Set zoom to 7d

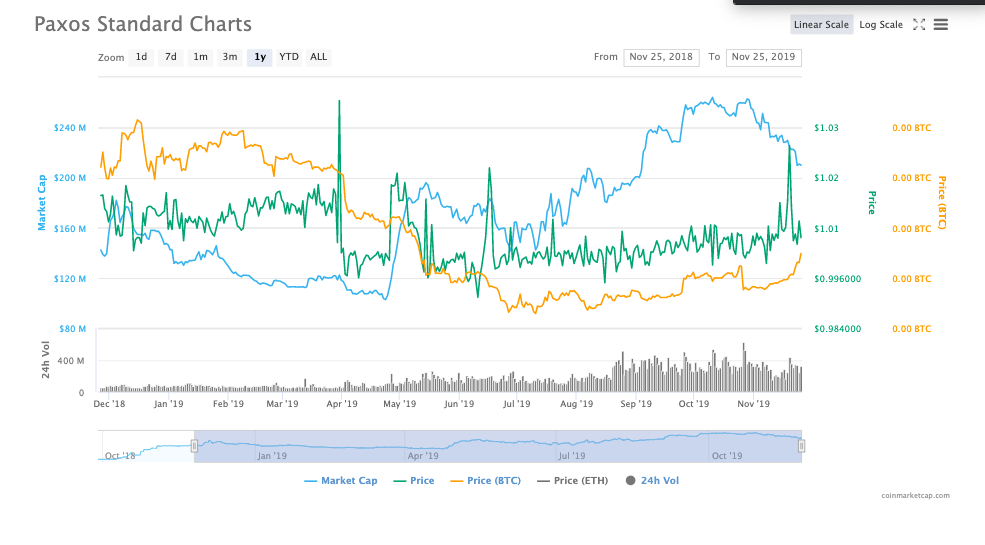point(171,57)
